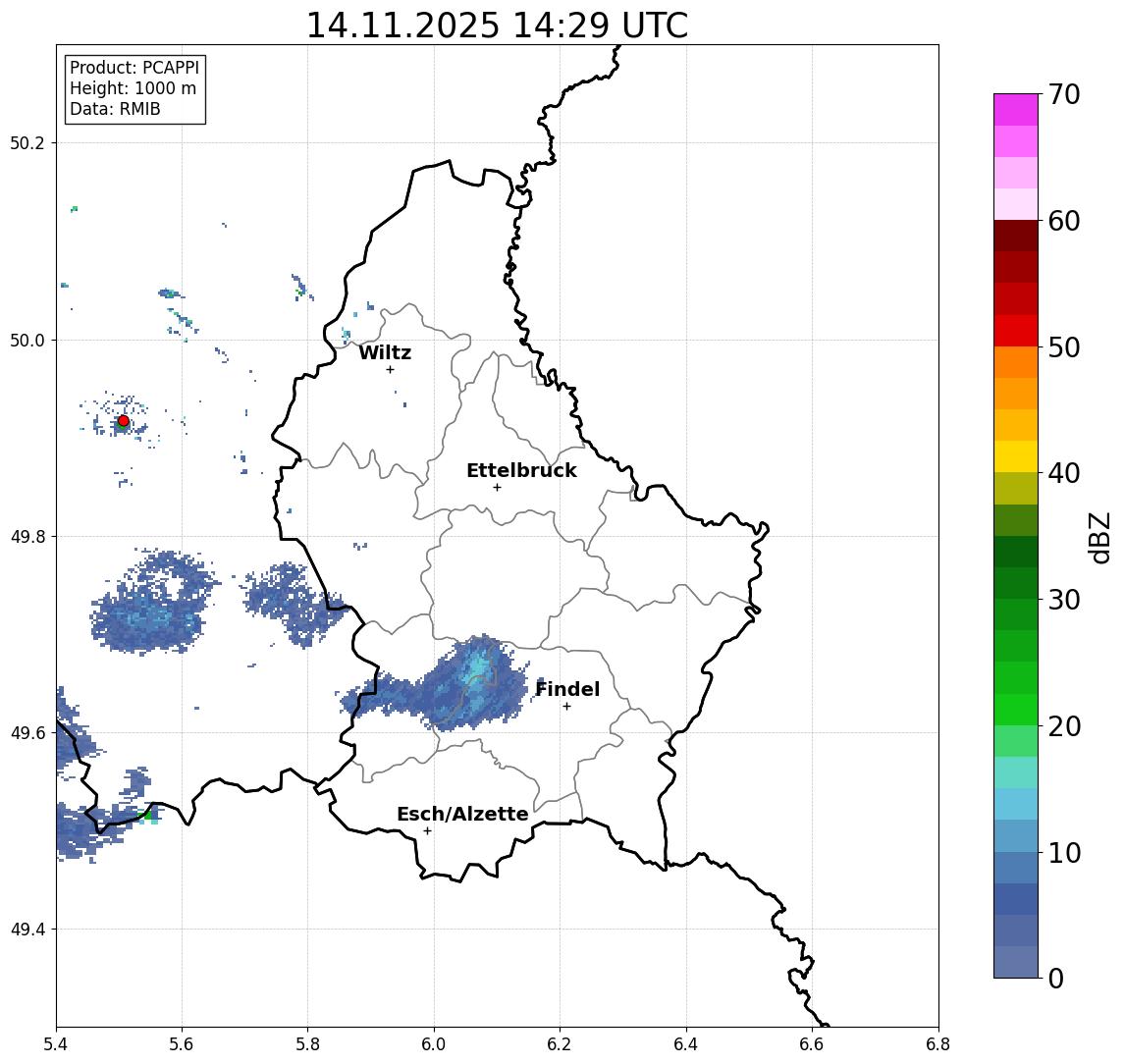Click the longitude 6.6 axis label
Screen dimensions: 1124x1064
[812, 1044]
